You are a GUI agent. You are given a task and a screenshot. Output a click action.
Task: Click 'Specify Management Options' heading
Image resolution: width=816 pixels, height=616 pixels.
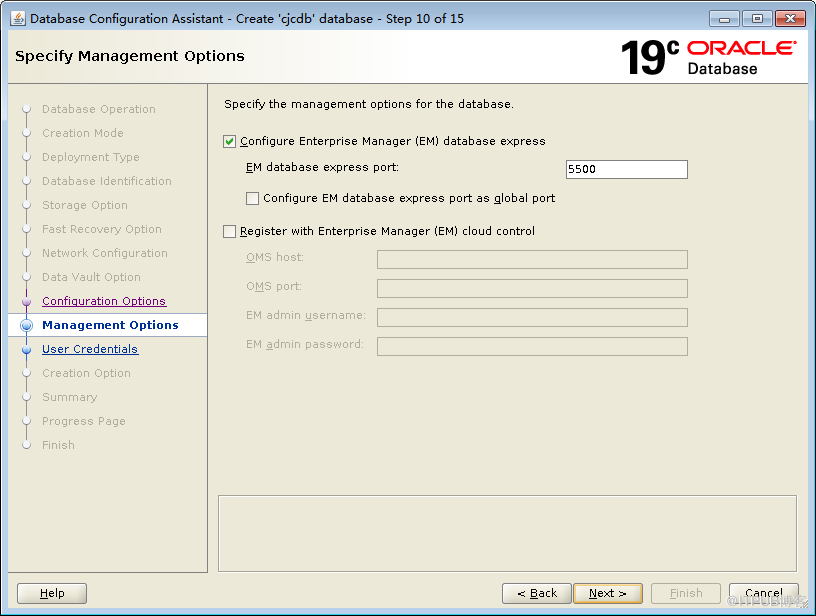130,56
